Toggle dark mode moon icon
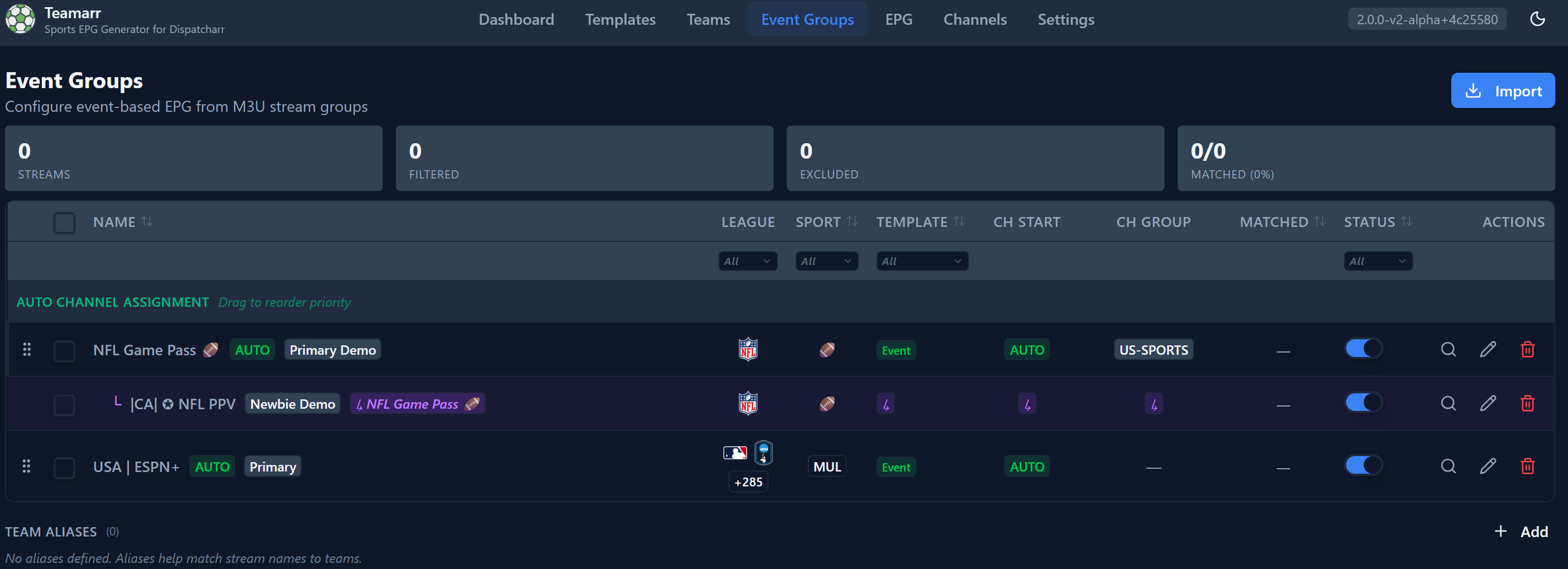 point(1537,19)
